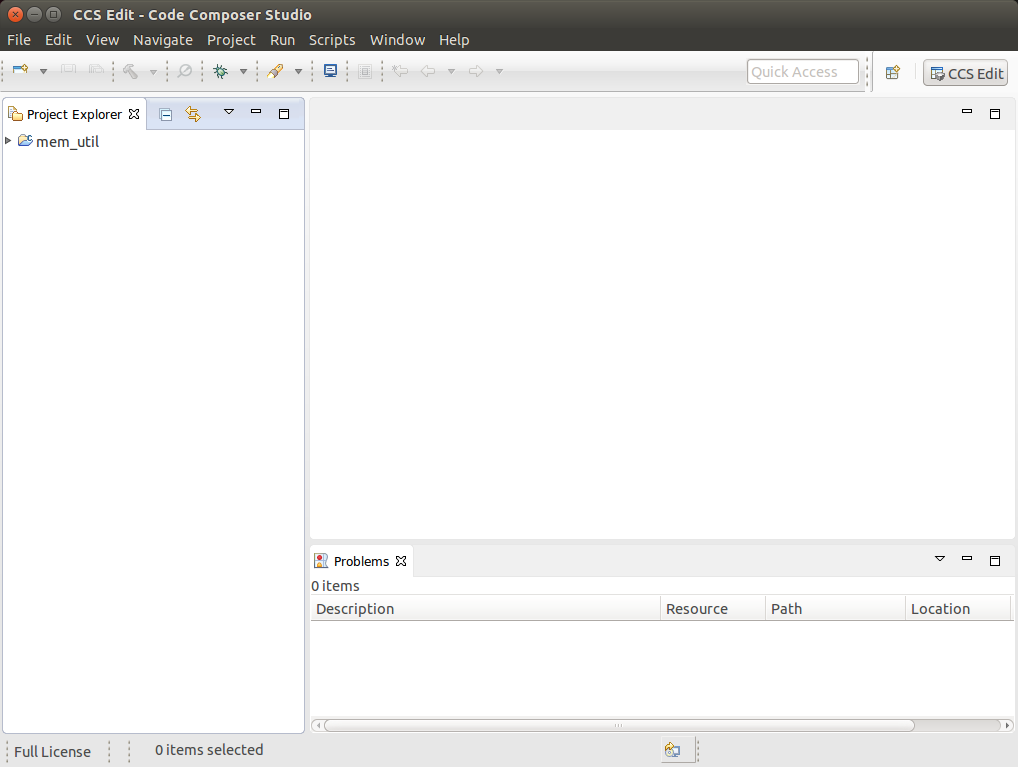Open the Debug dropdown arrow
Screen dimensions: 1018x767
point(243,72)
